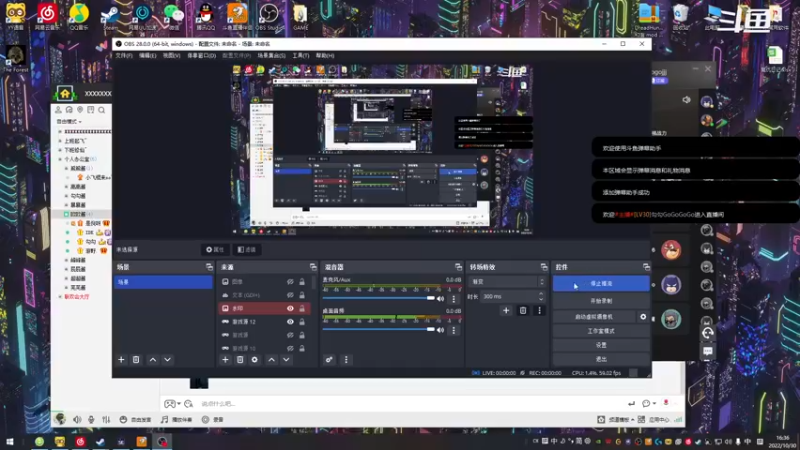The image size is (800, 450).
Task: Open source properties gear in Sources panel
Action: [255, 360]
